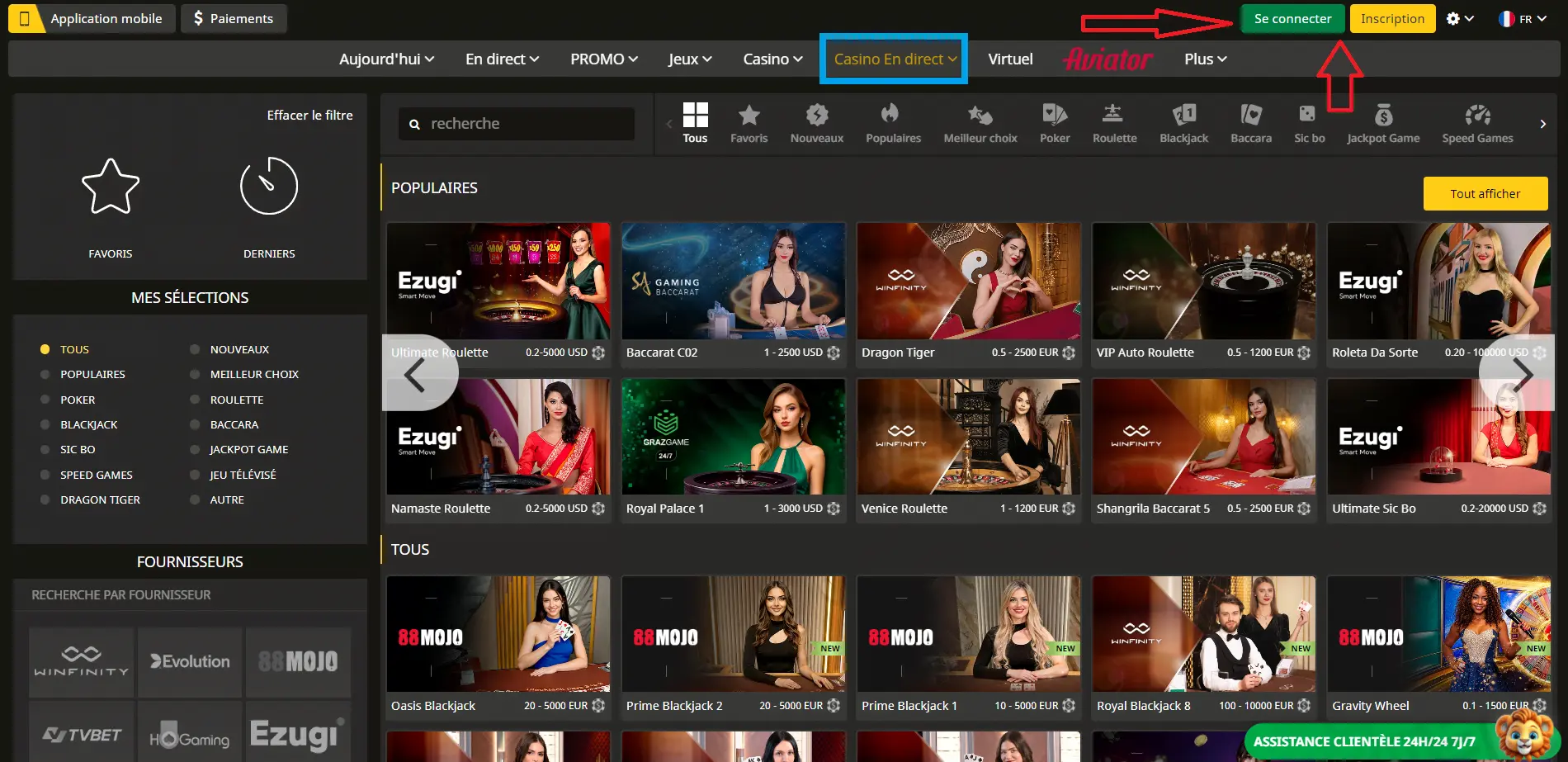Click the Sic bo dice icon
The height and width of the screenshot is (762, 1568).
click(x=1308, y=115)
